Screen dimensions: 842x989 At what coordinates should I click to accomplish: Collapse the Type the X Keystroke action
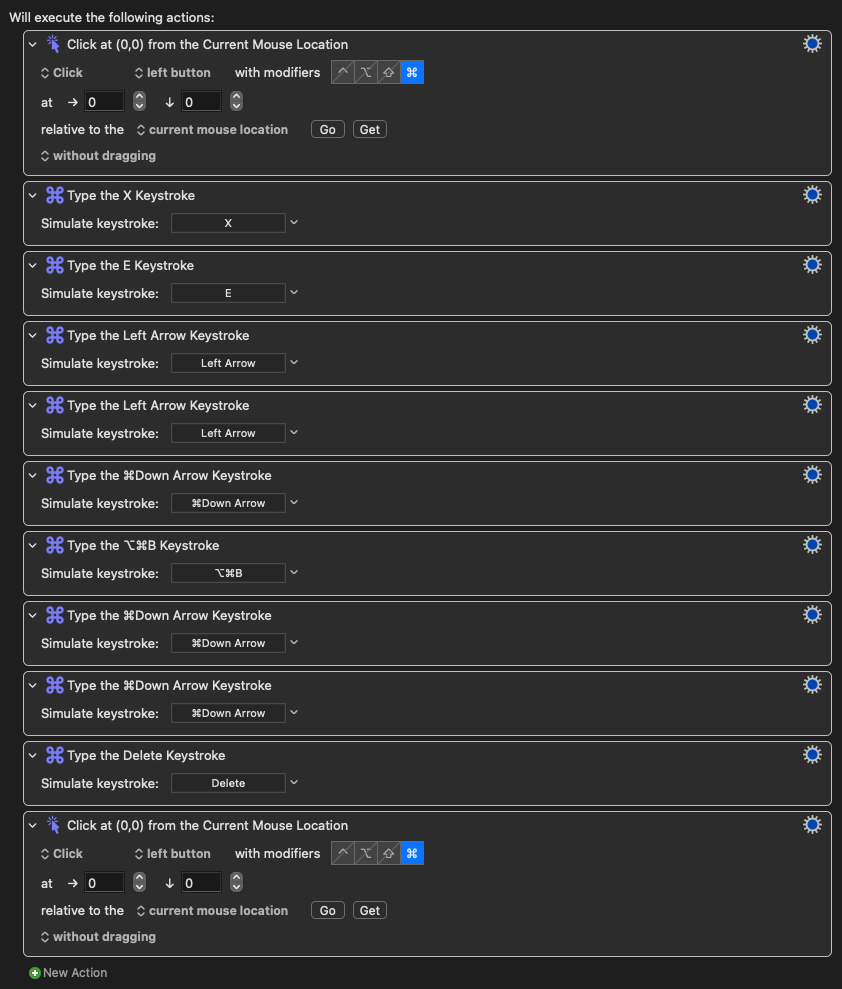(x=33, y=196)
